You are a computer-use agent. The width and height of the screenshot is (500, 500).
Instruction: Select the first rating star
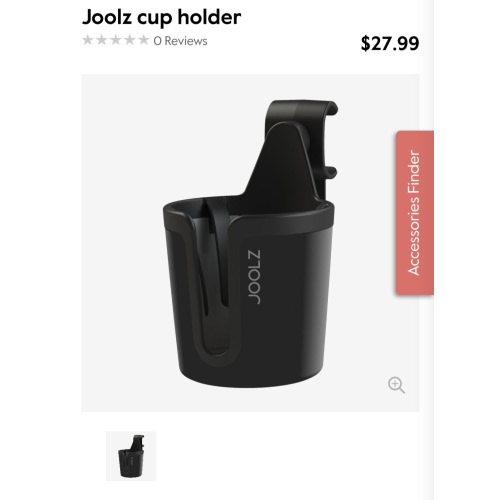[88, 40]
